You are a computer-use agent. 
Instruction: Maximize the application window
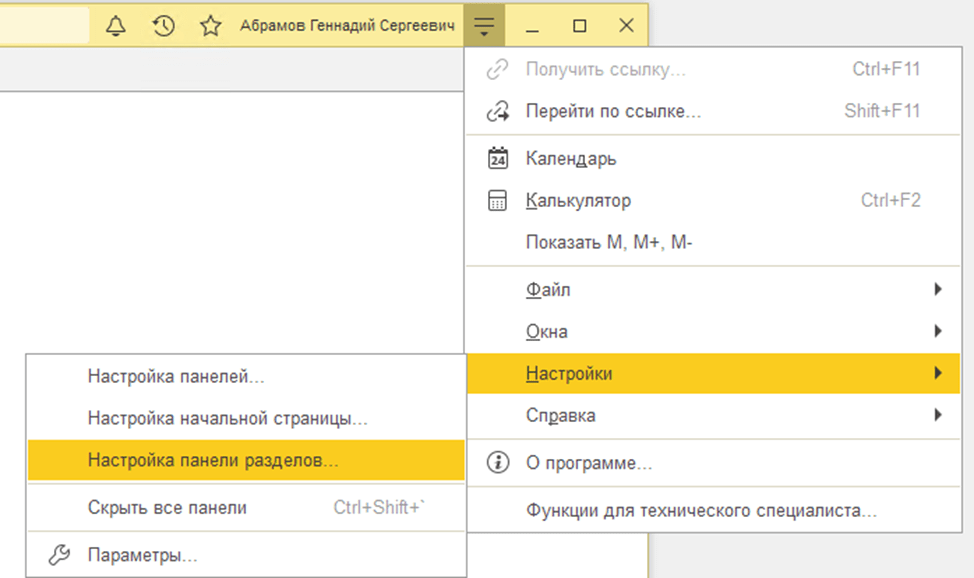(x=579, y=26)
